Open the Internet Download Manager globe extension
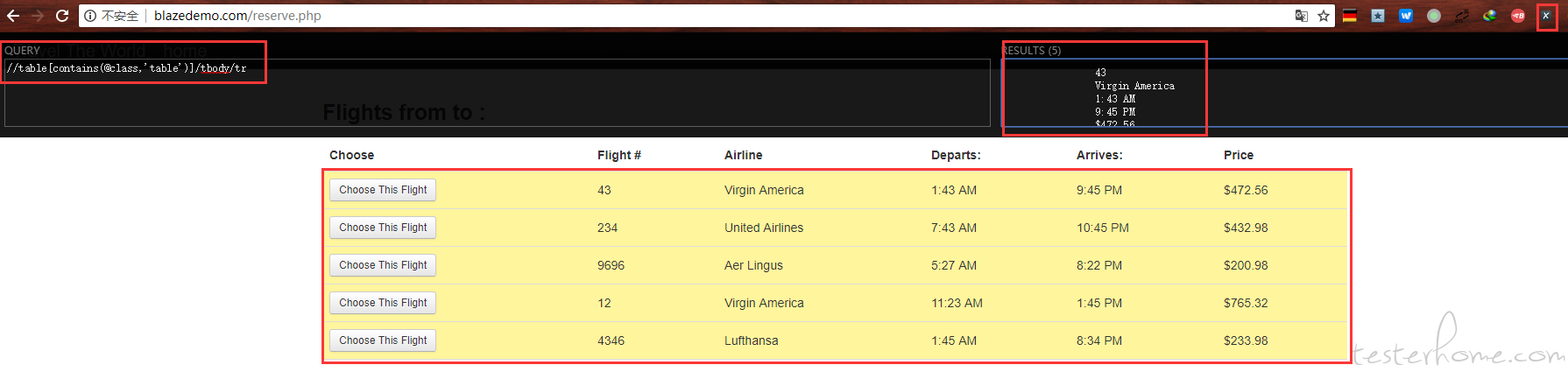 (x=1490, y=16)
